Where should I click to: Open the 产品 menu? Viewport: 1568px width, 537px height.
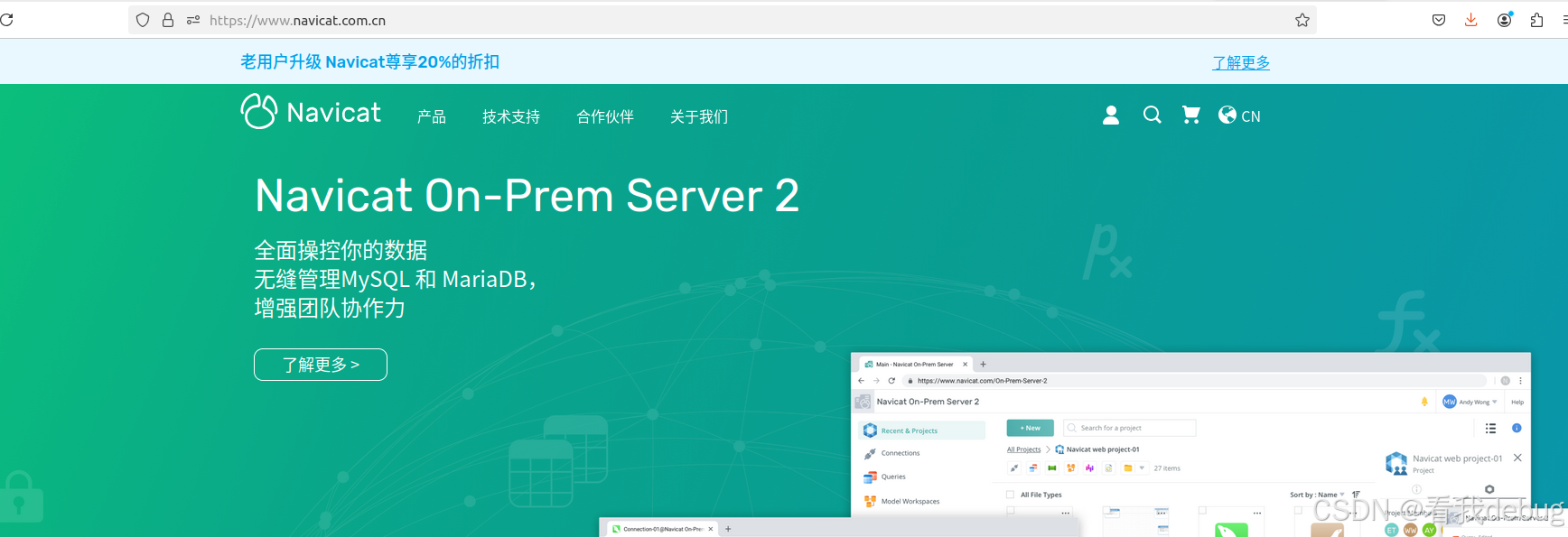[432, 116]
